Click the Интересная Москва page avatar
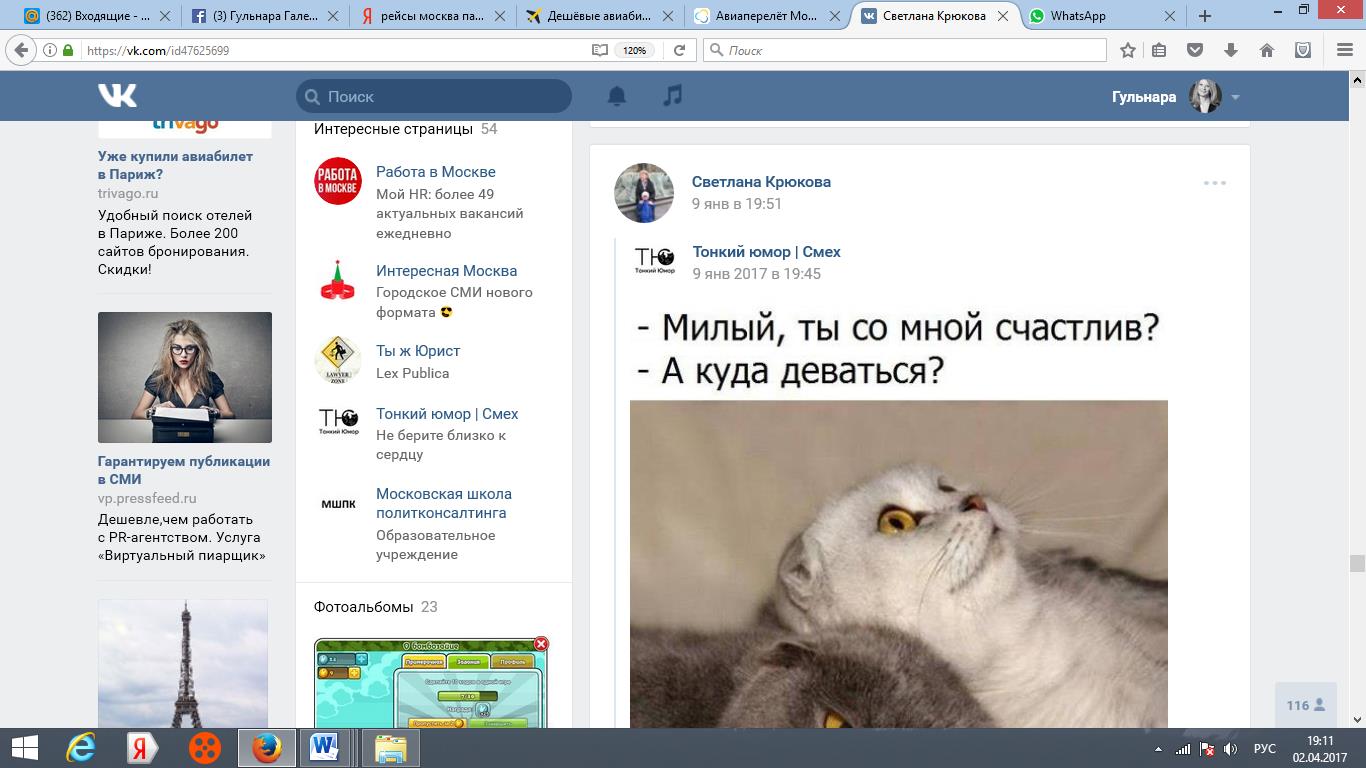 (x=338, y=280)
